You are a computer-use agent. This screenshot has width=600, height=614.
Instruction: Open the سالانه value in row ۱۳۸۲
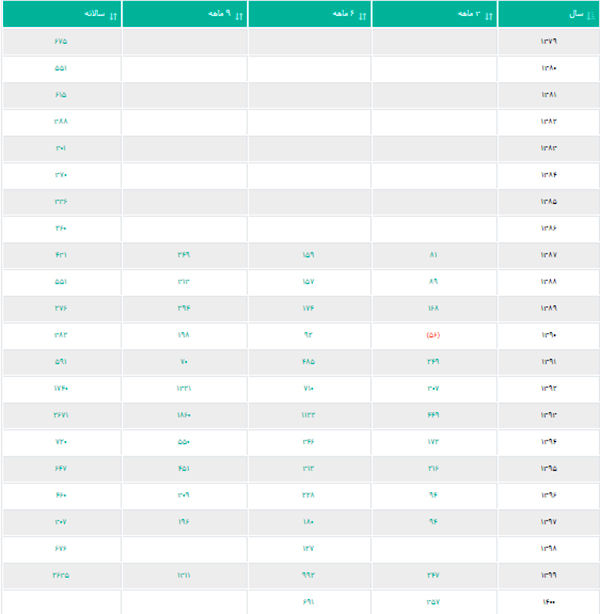pyautogui.click(x=61, y=121)
